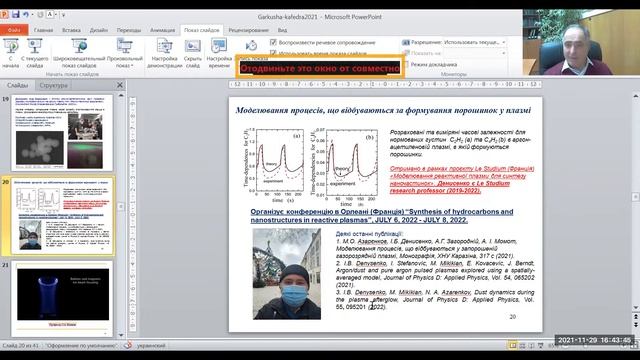Close the slides thumbnail pane

pyautogui.click(x=120, y=85)
